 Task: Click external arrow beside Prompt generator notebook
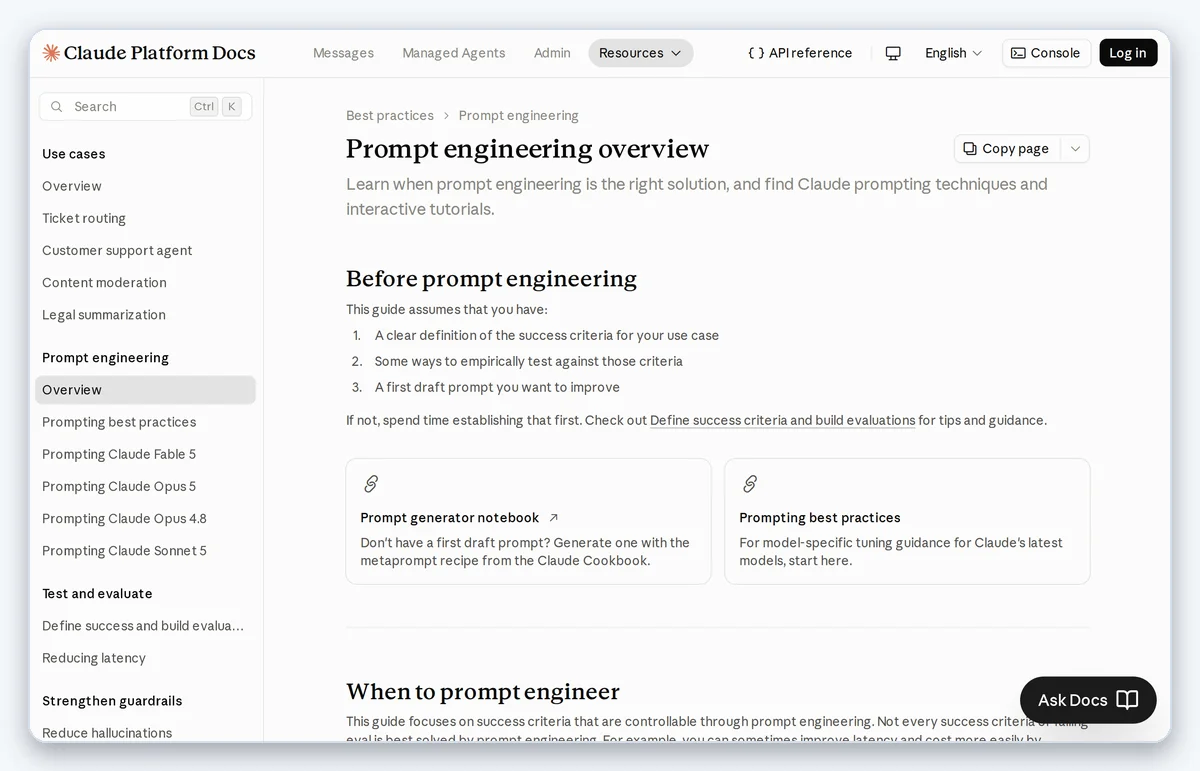(x=554, y=518)
